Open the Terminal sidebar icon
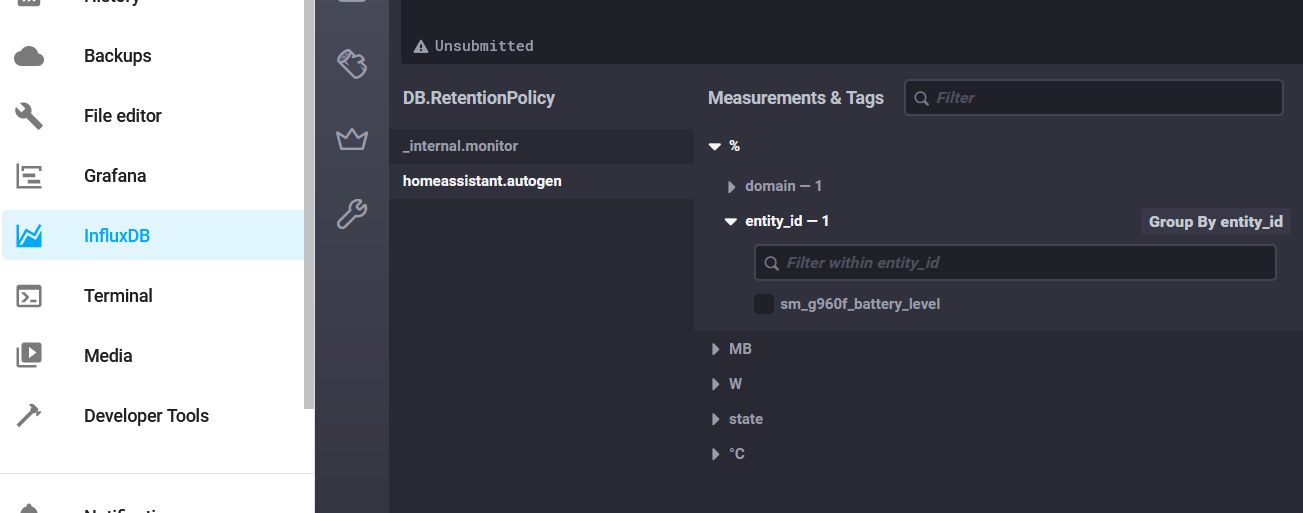Viewport: 1303px width, 513px height. coord(29,296)
